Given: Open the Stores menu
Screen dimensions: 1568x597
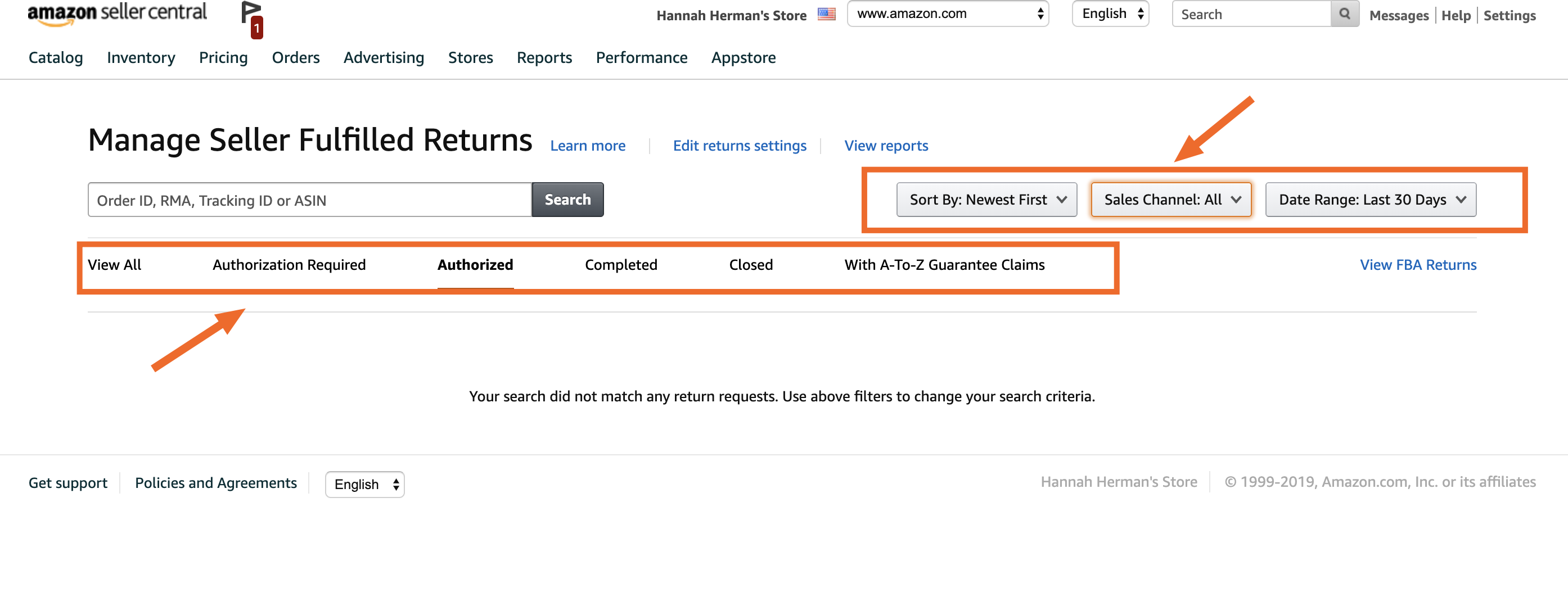Looking at the screenshot, I should coord(471,57).
